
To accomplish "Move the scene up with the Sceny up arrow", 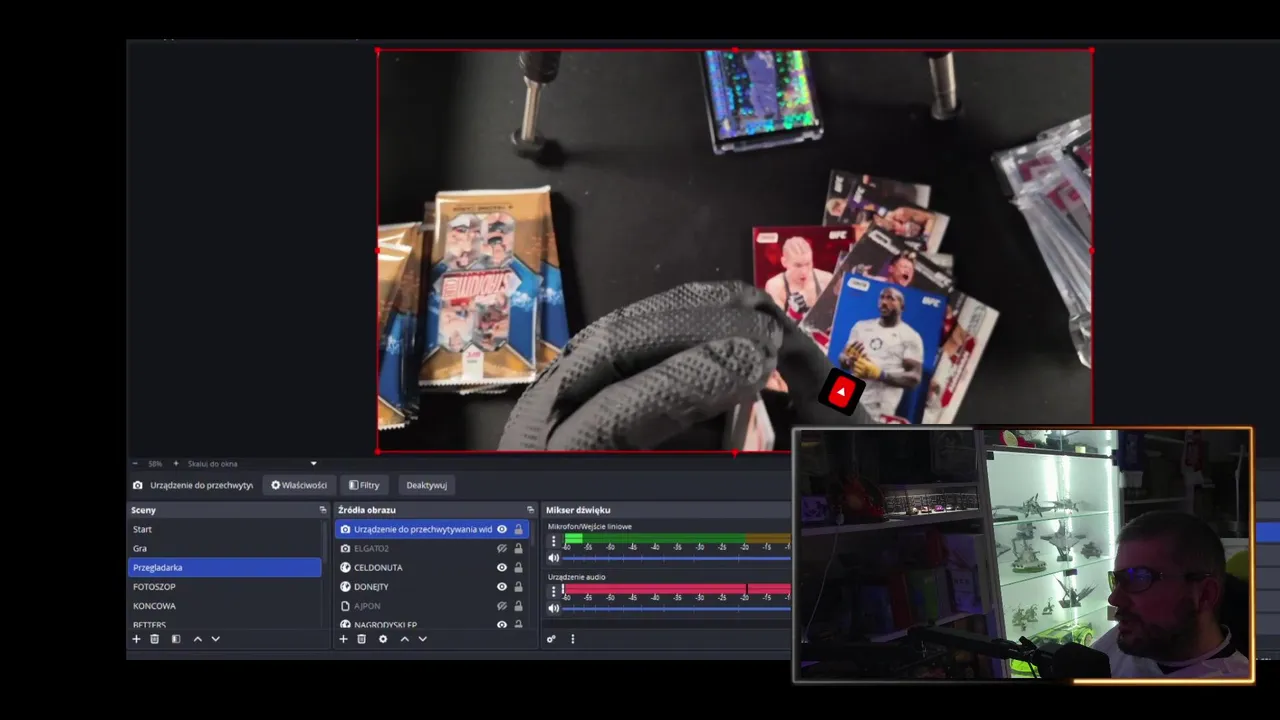I will pyautogui.click(x=197, y=639).
